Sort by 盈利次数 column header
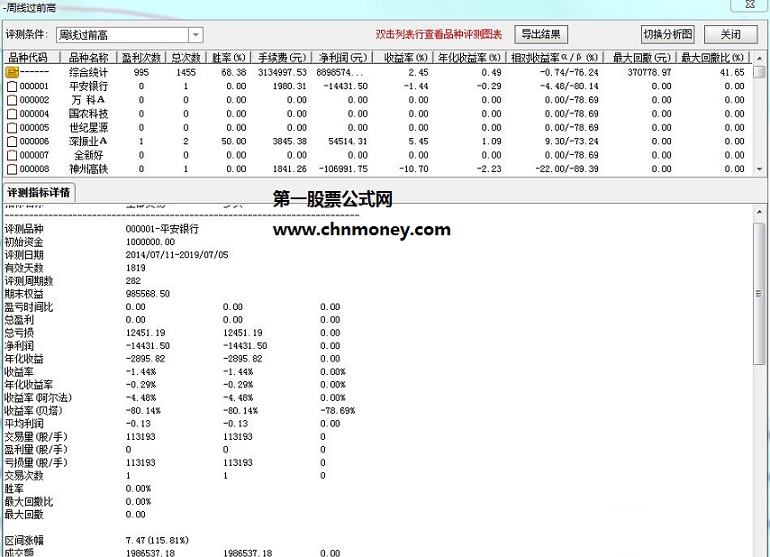This screenshot has height=557, width=770. click(141, 57)
